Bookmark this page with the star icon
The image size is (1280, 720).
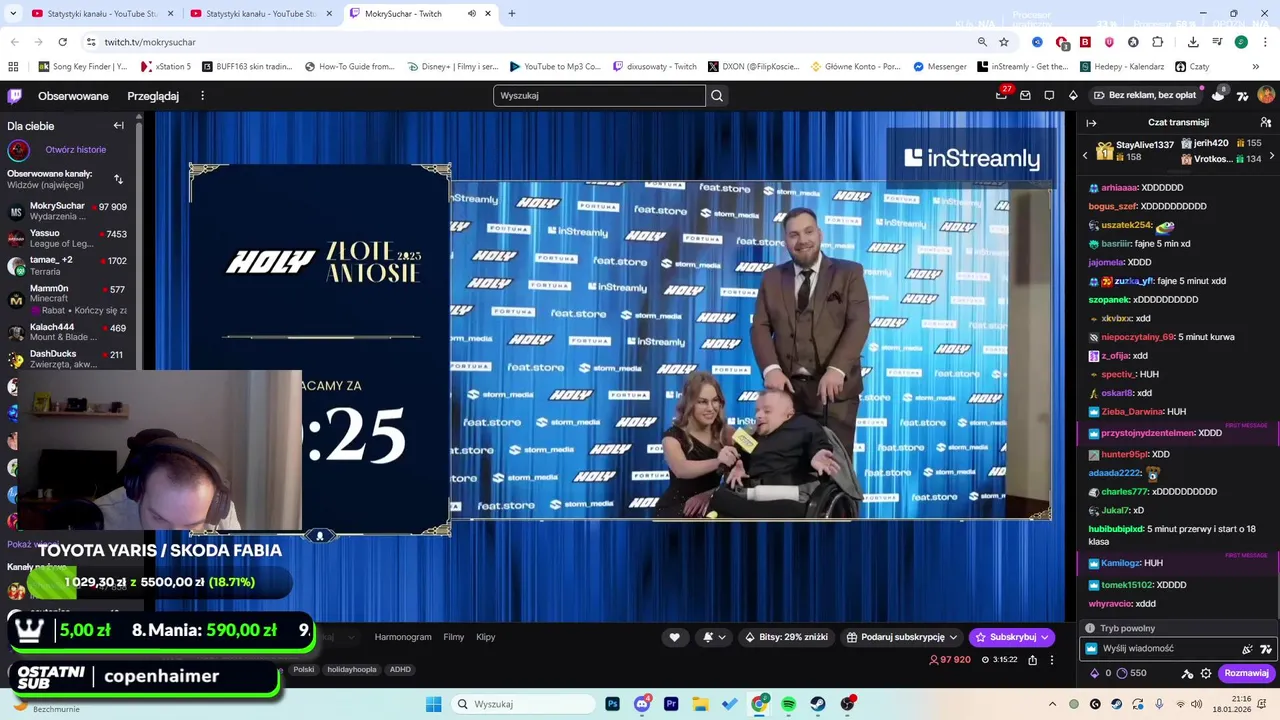click(x=1004, y=42)
